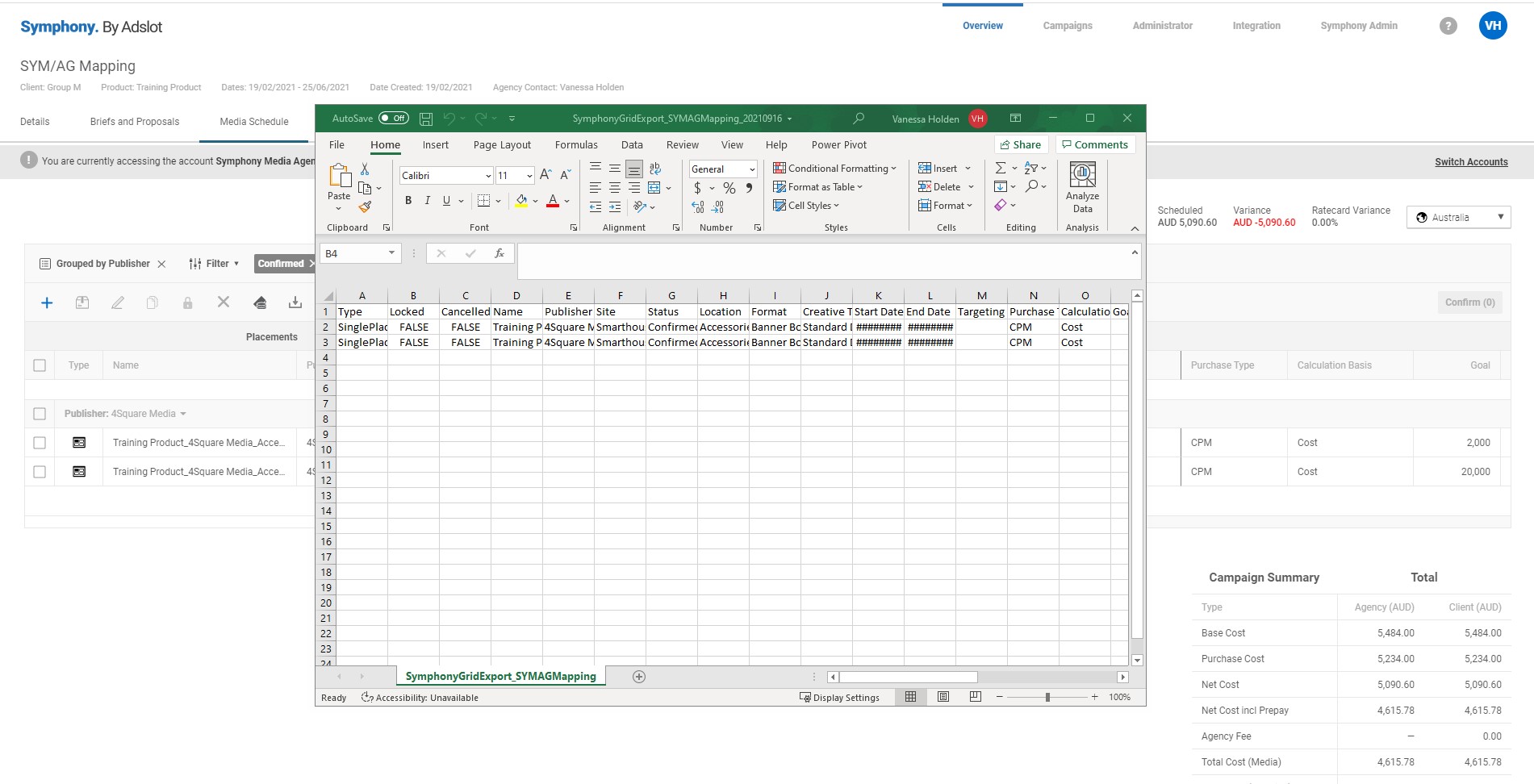Open the Conditional Formatting dropdown
1534x784 pixels.
834,169
